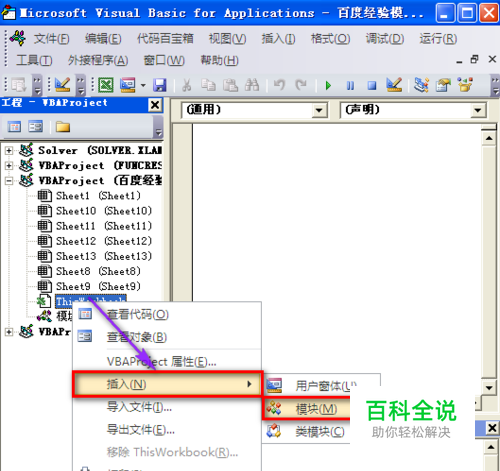Viewport: 500px width, 471px height.
Task: Click the code window scroll down arrow
Action: [x=489, y=388]
